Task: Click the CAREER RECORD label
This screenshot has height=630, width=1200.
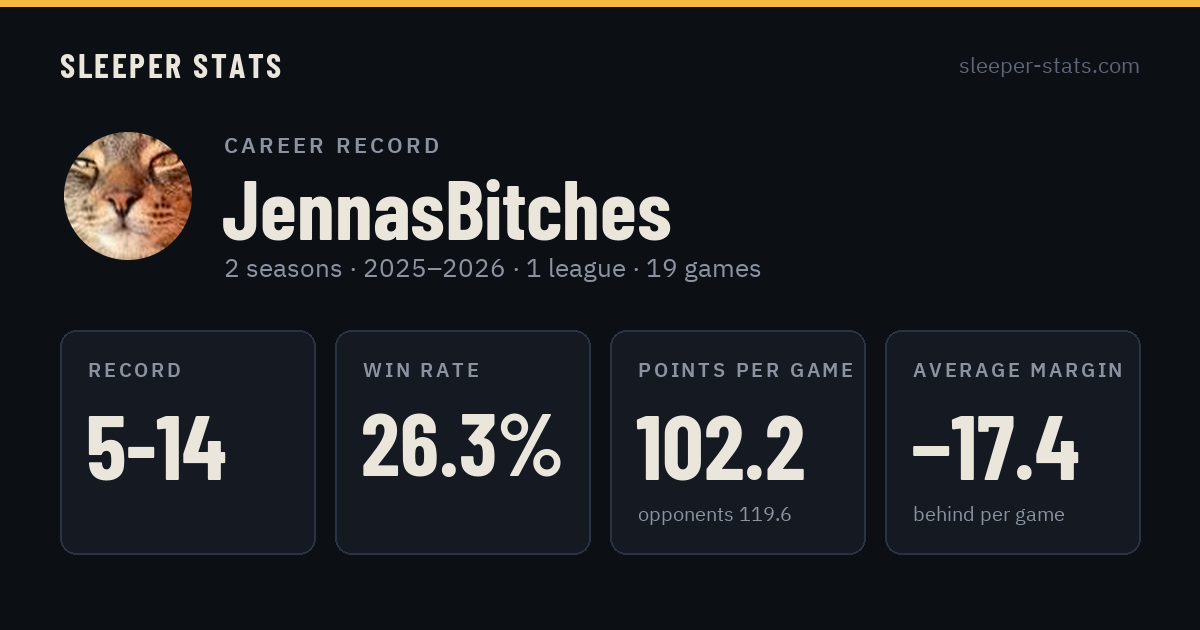Action: pyautogui.click(x=332, y=146)
